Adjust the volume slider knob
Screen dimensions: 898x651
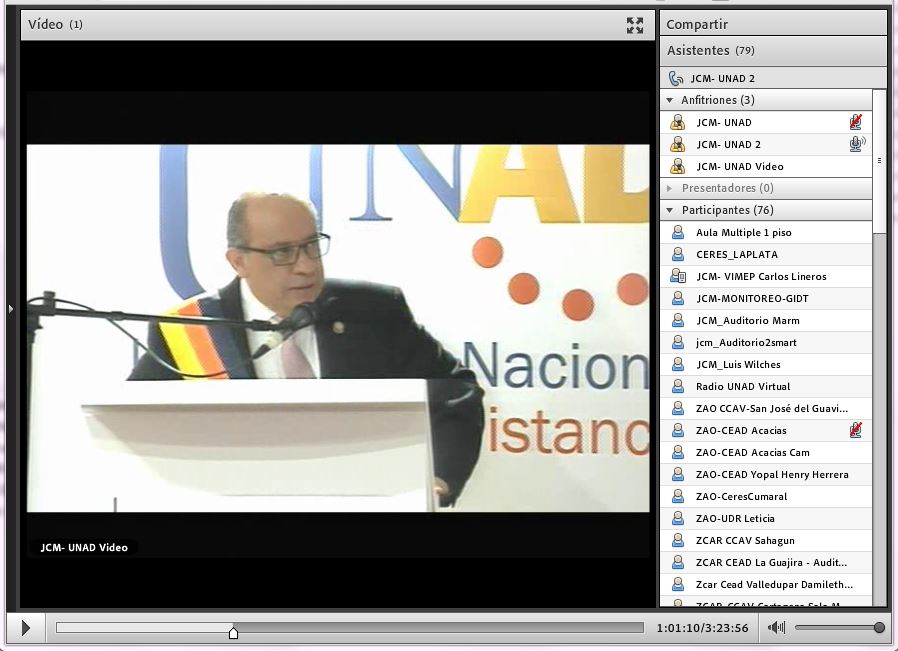(879, 628)
